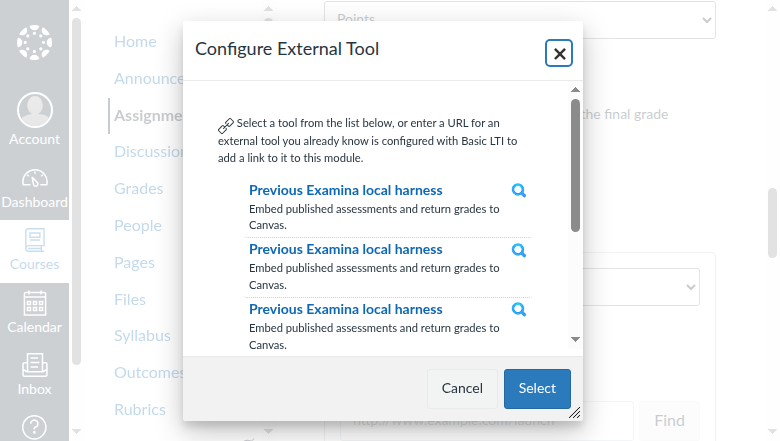Click the chain link icon in instructions
This screenshot has width=780, height=441.
click(226, 125)
